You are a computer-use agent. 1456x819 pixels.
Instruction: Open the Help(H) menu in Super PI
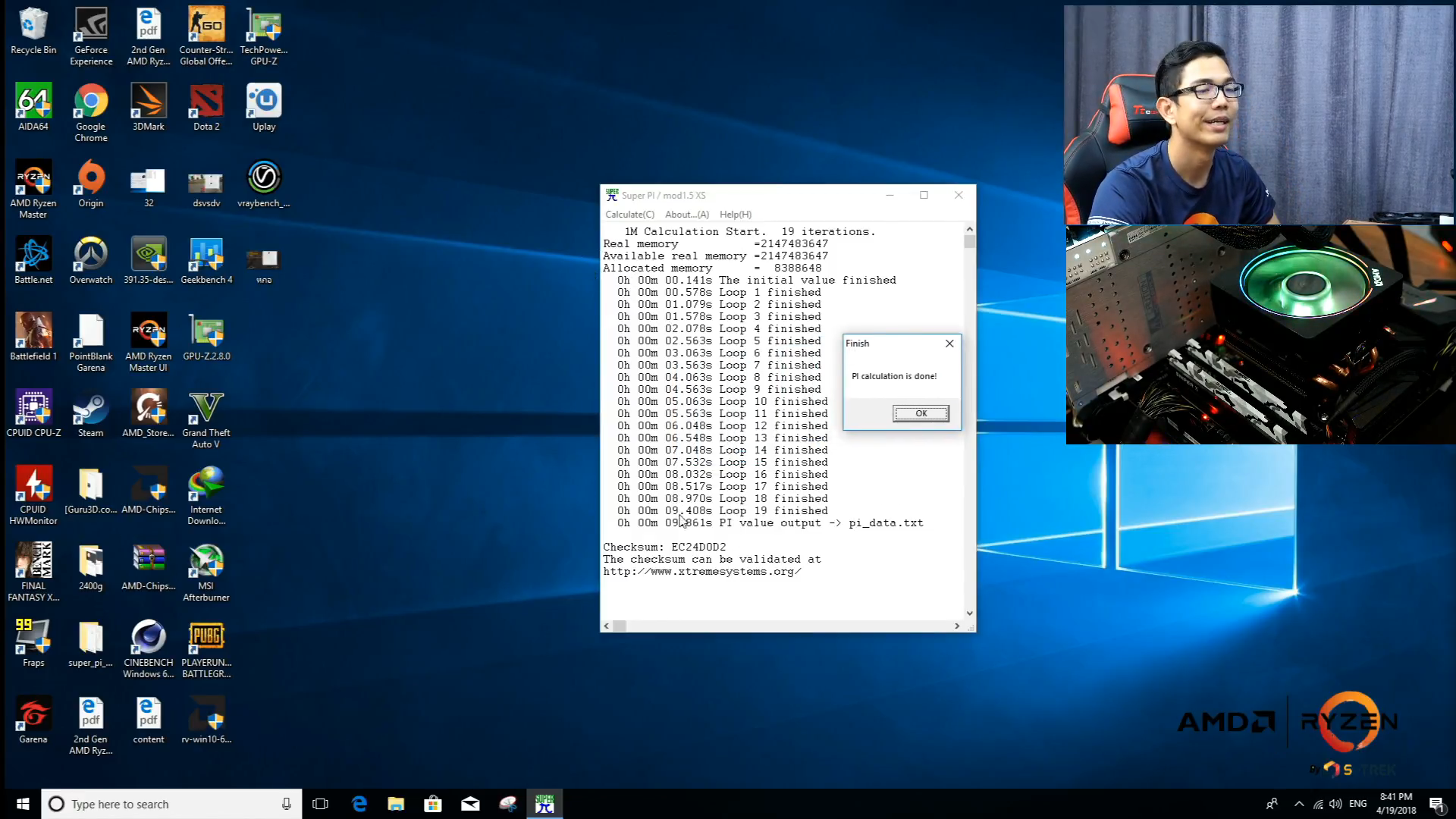click(x=736, y=215)
